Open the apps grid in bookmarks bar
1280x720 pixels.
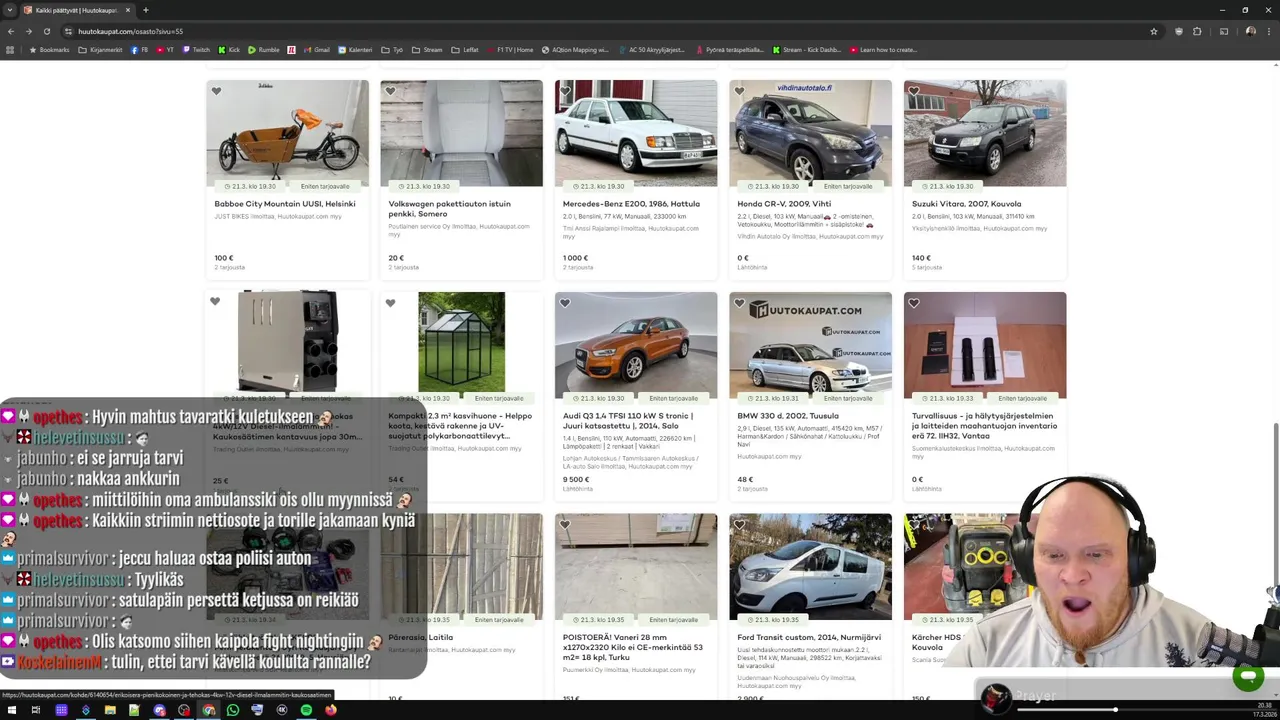pos(10,50)
